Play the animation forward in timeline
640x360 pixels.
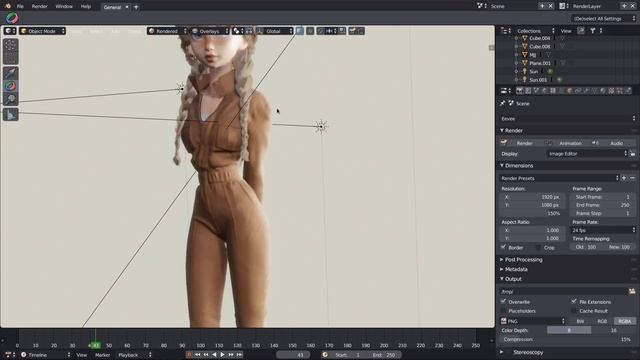222,355
